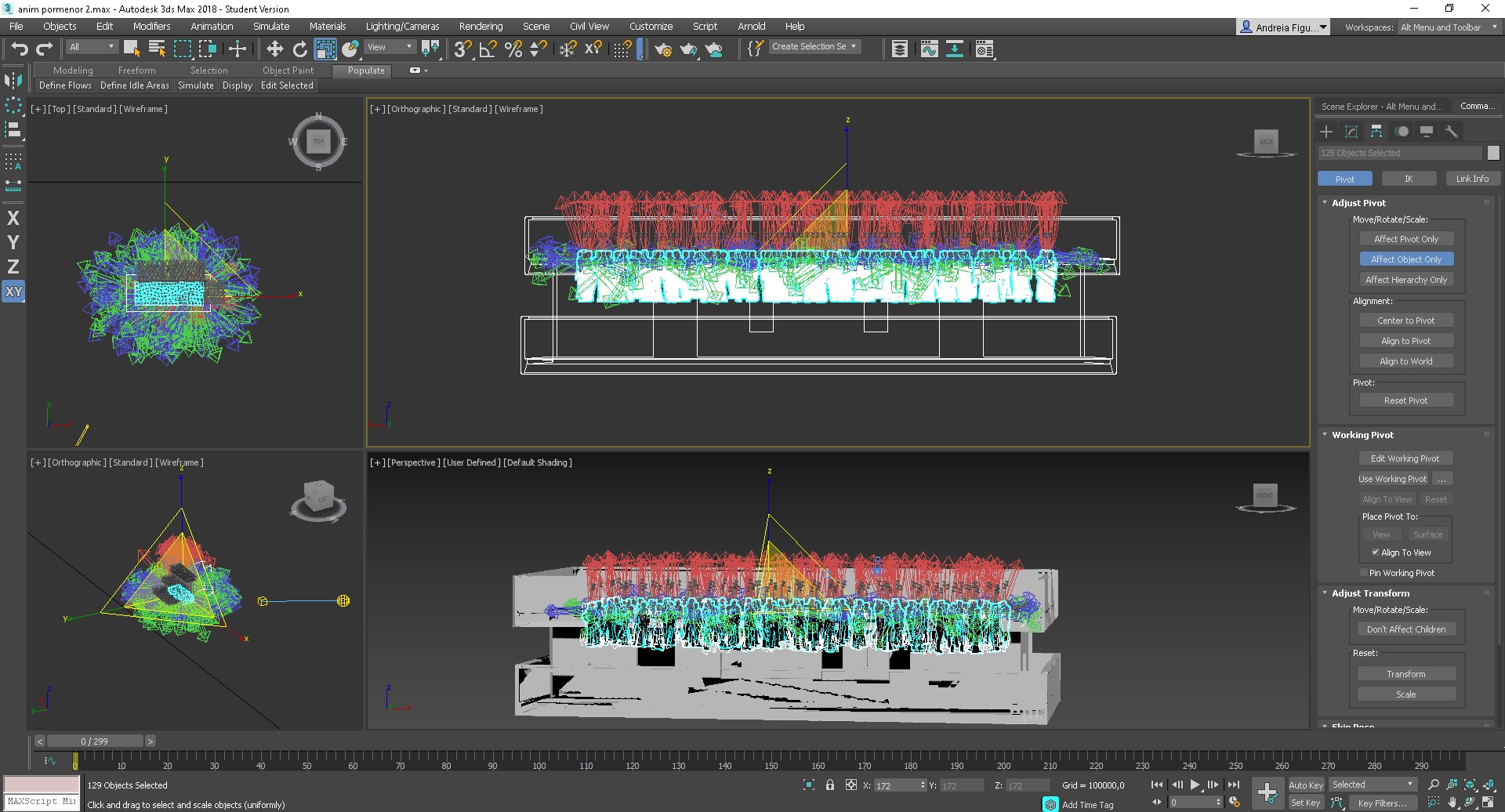The image size is (1505, 812).
Task: Open the Rendering menu
Action: [481, 26]
